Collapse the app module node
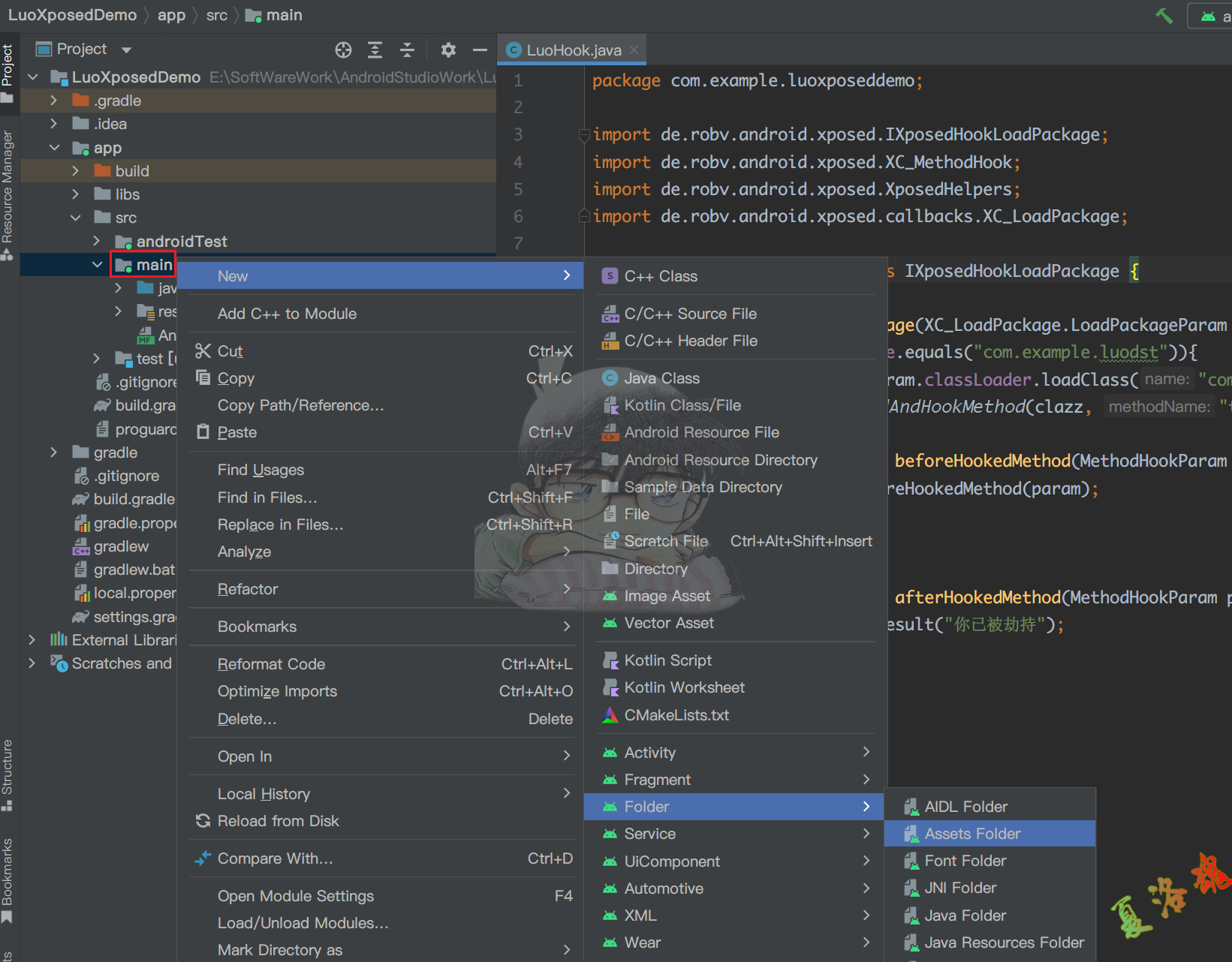1232x962 pixels. click(54, 148)
